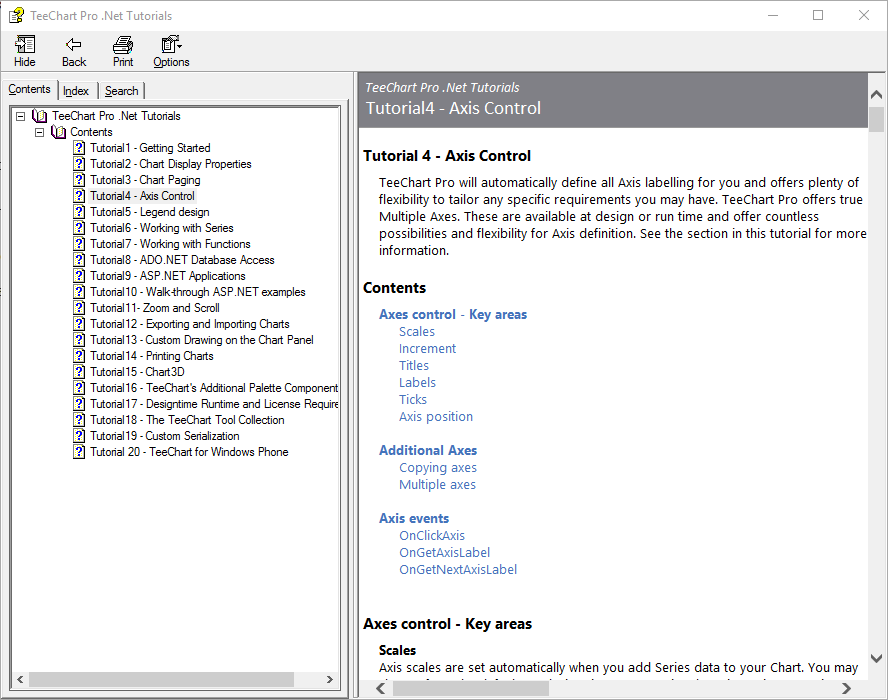Click the content pane scroll left arrow
The width and height of the screenshot is (888, 700).
(381, 689)
